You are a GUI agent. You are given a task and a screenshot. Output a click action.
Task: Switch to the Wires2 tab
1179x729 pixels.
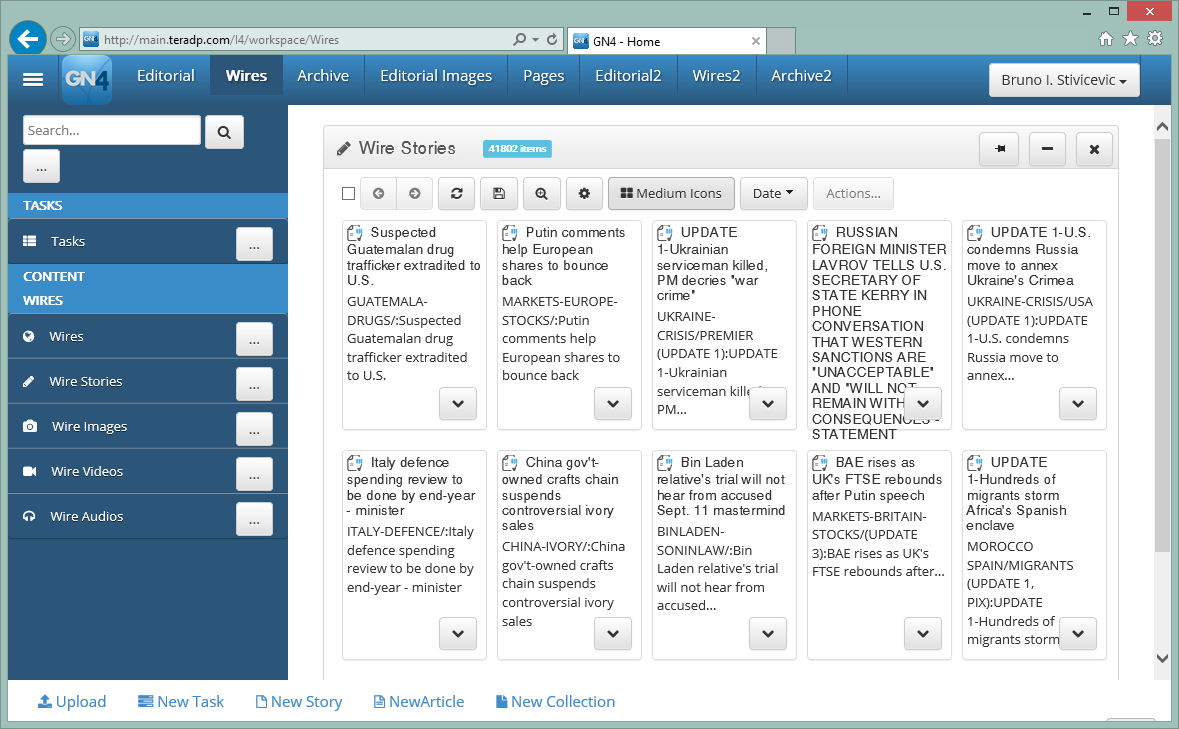[716, 76]
